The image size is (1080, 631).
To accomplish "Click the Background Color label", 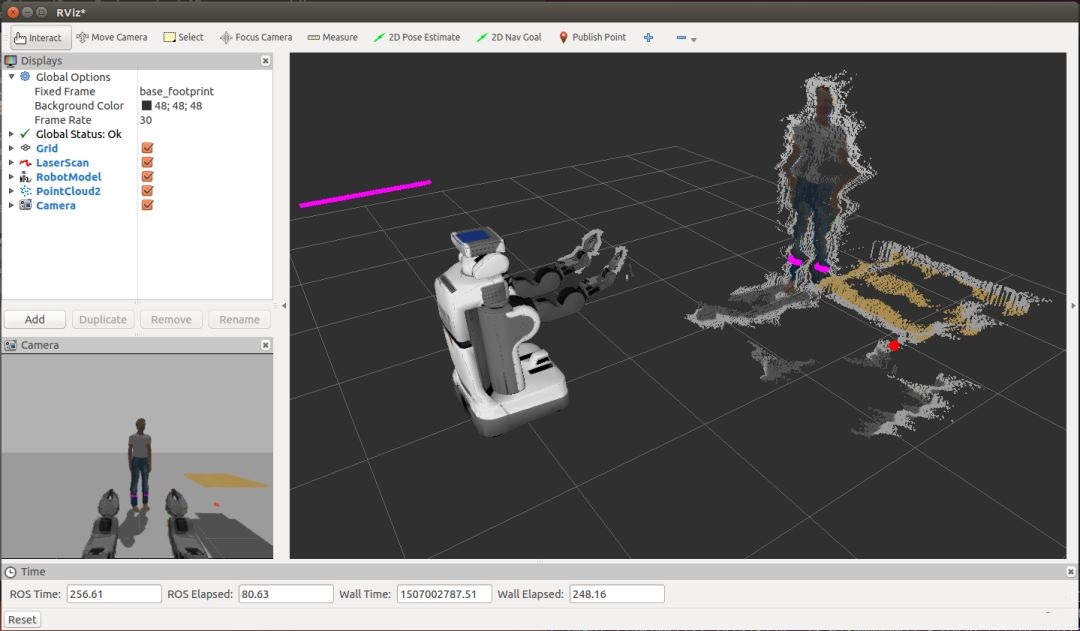I will coord(79,105).
